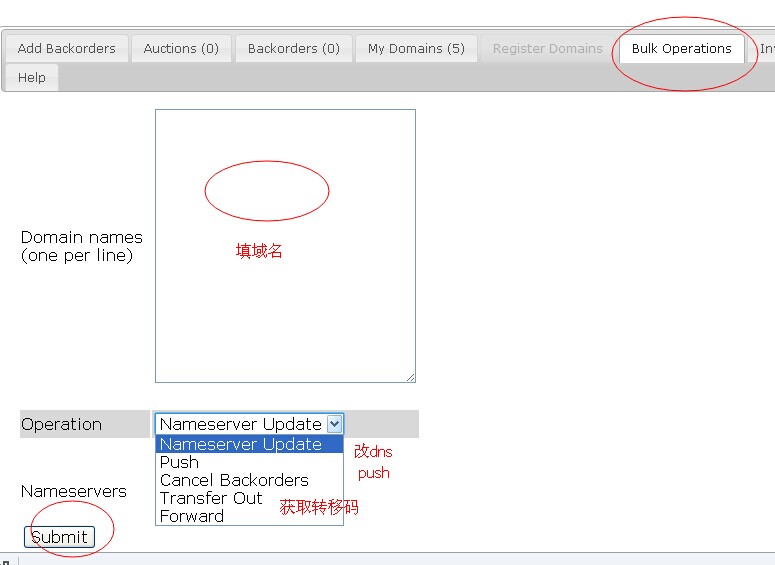
Task: Go to the Backorders (0) tab
Action: (293, 48)
